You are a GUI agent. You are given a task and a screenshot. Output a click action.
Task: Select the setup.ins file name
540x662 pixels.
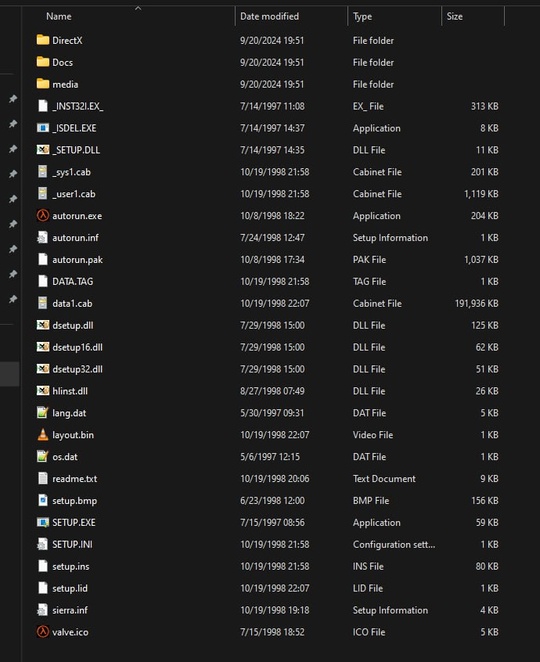71,567
